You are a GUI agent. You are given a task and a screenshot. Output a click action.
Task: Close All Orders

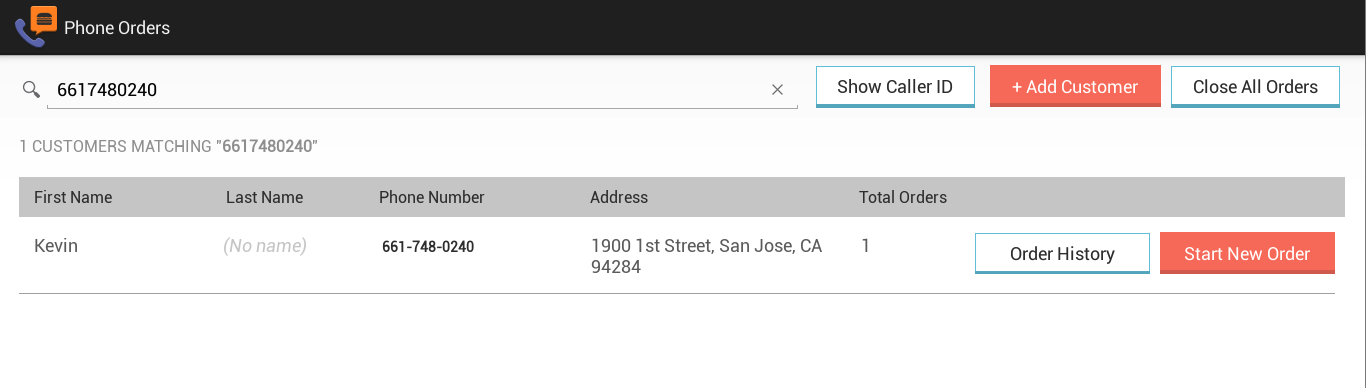(x=1255, y=87)
